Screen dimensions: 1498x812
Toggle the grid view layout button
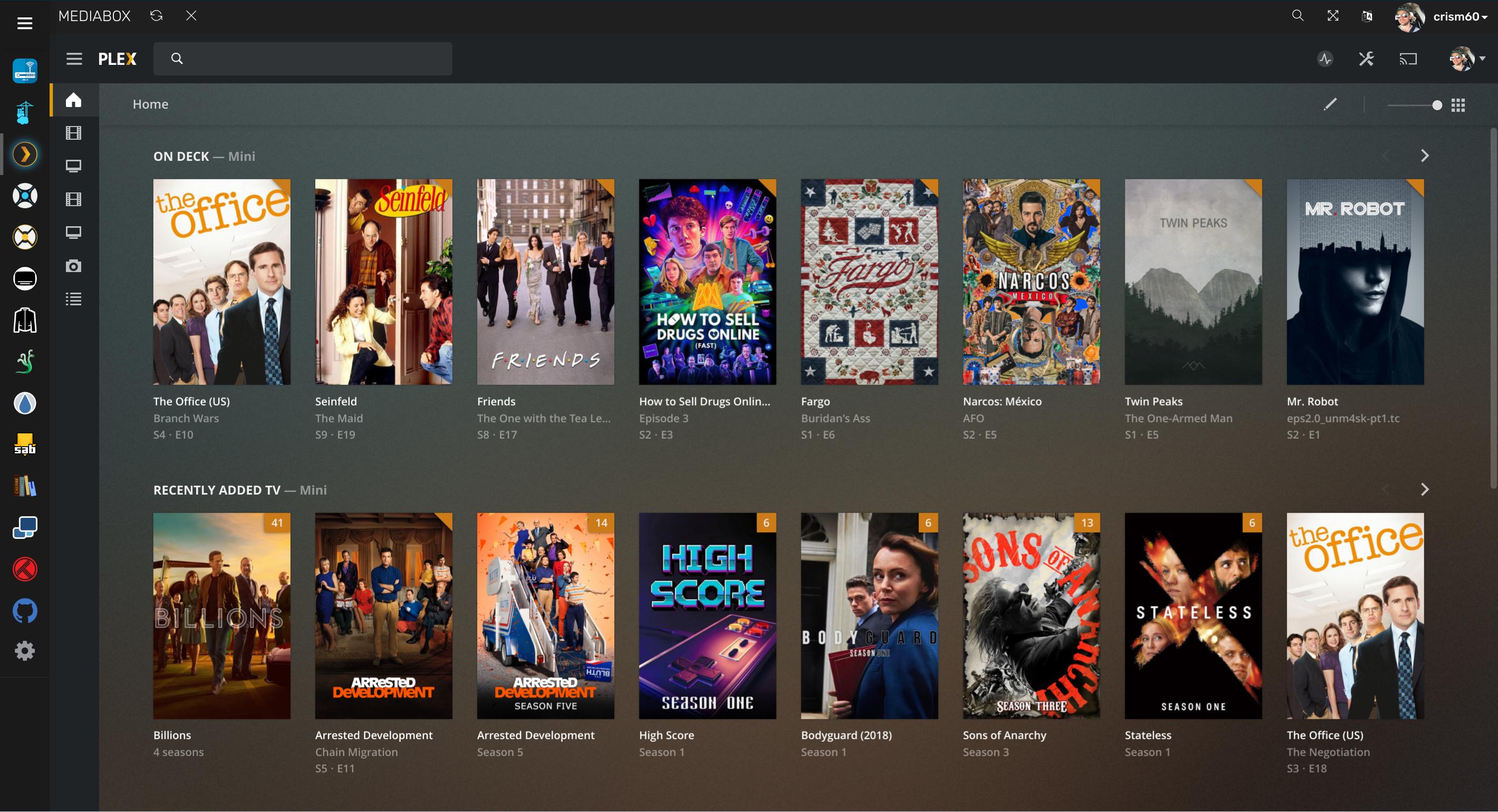pos(1458,105)
